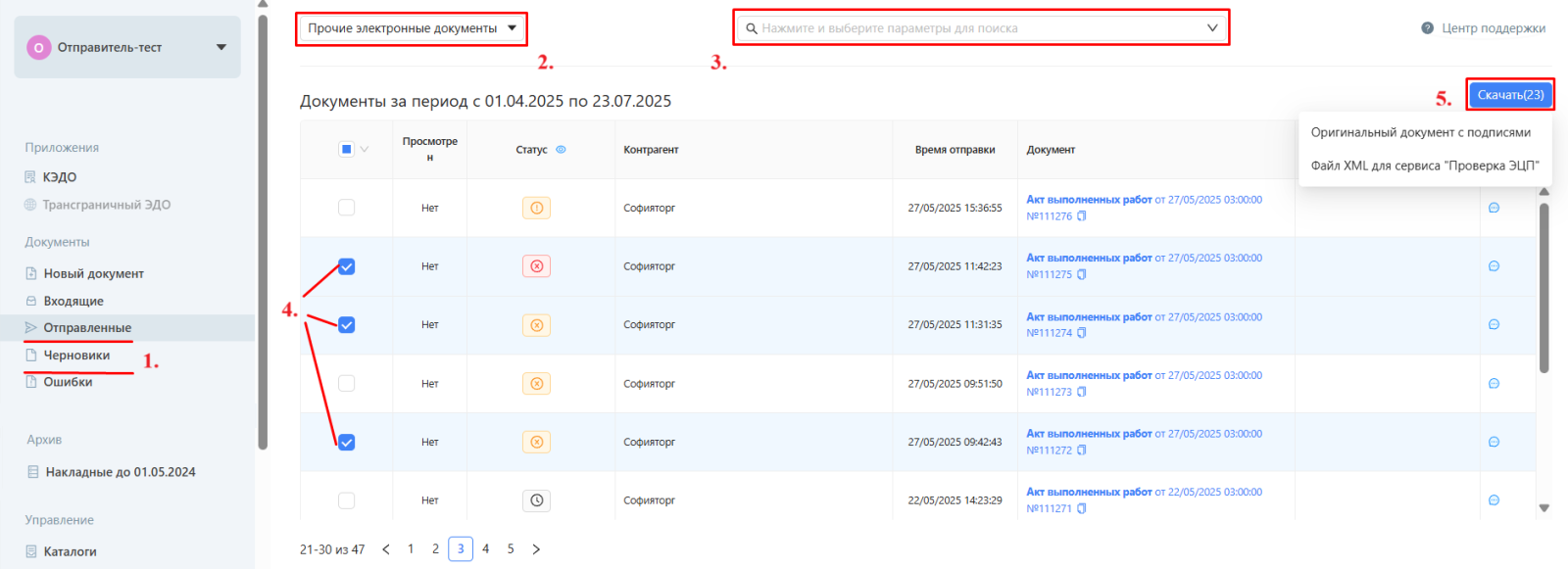Viewport: 1568px width, 569px height.
Task: Click the Скачать(23) button
Action: point(1510,95)
